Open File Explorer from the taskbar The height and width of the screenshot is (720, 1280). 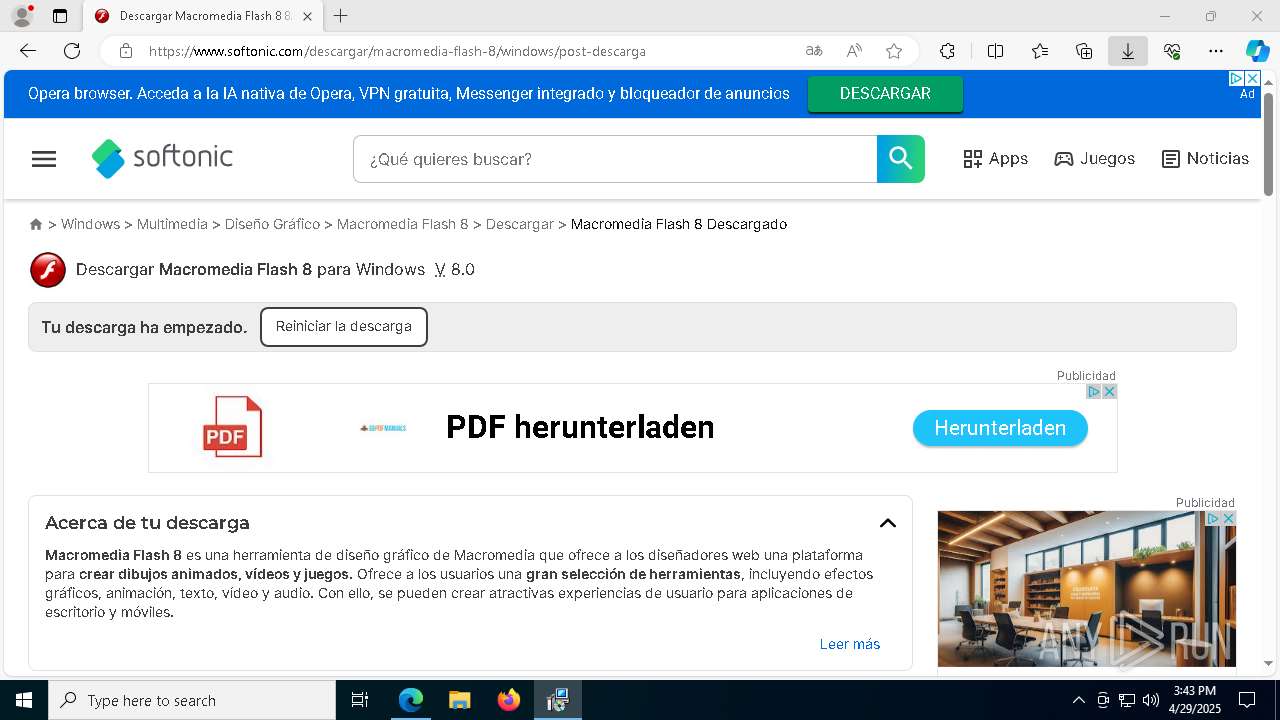pos(459,700)
